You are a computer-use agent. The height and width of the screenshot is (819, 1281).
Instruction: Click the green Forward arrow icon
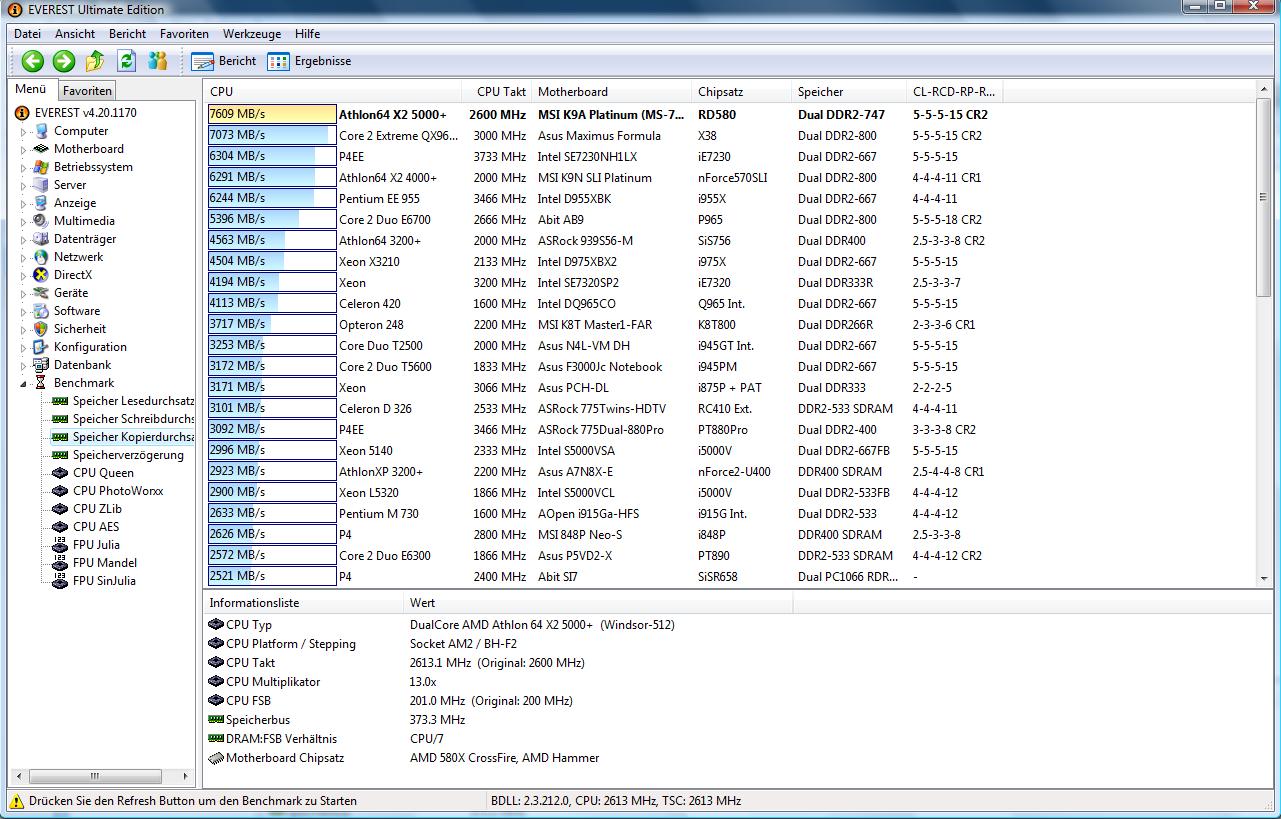[x=64, y=61]
